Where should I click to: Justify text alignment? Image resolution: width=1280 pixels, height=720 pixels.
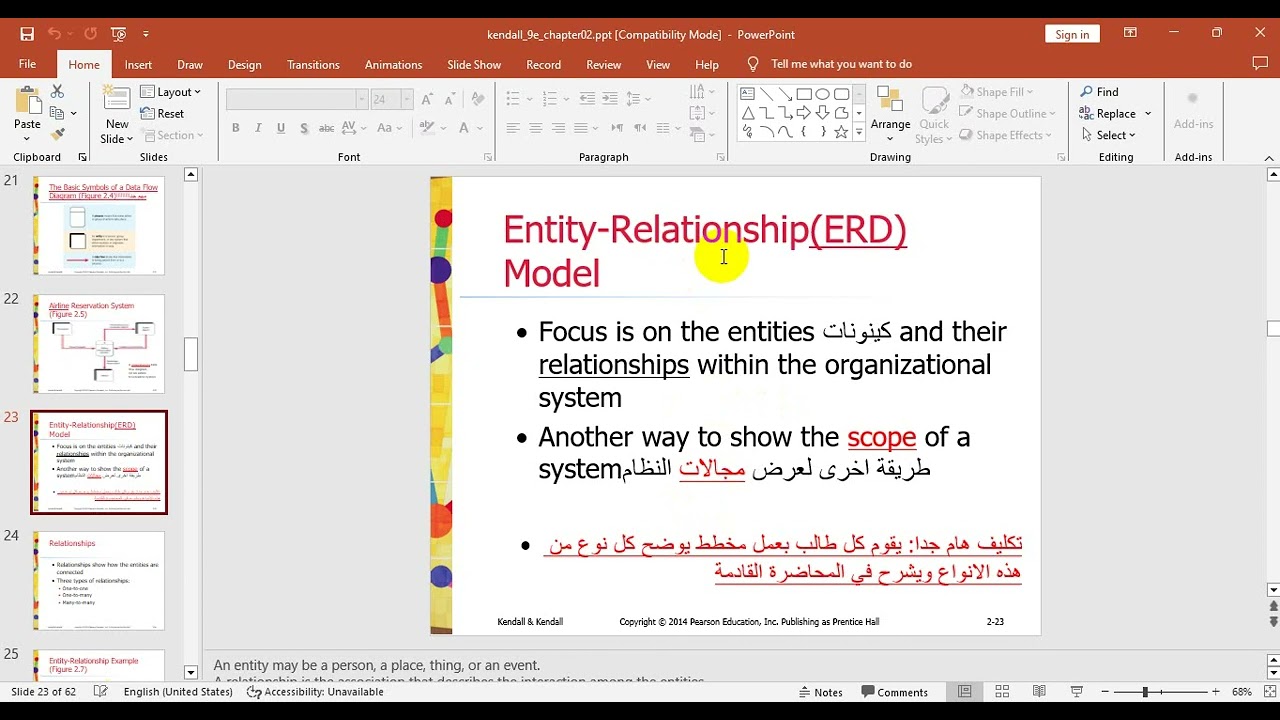point(581,128)
